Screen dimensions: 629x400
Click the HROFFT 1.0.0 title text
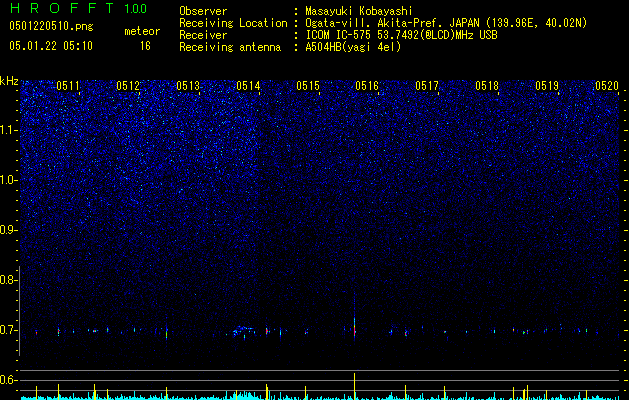(78, 8)
